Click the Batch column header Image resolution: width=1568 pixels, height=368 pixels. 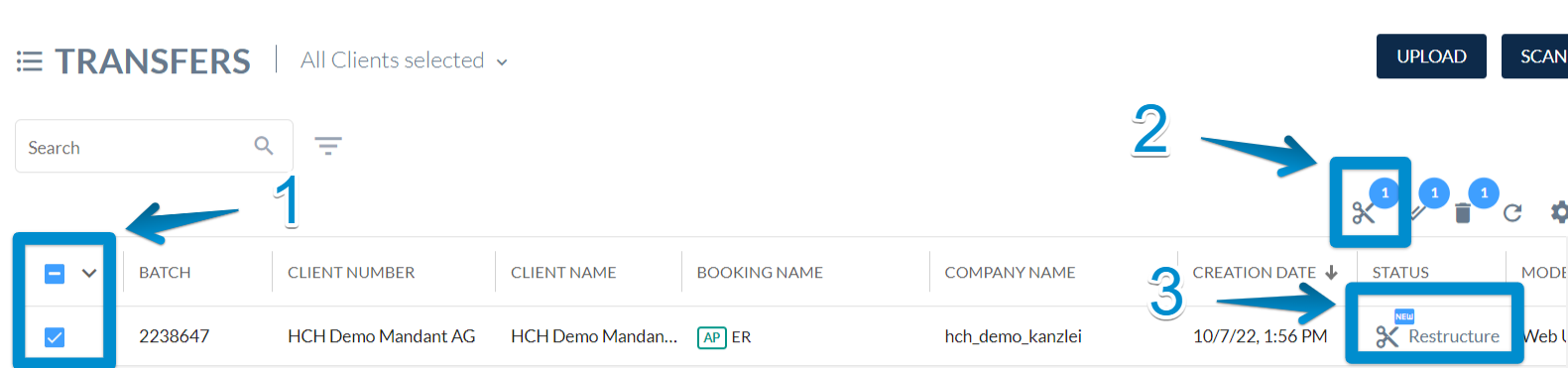coord(165,273)
